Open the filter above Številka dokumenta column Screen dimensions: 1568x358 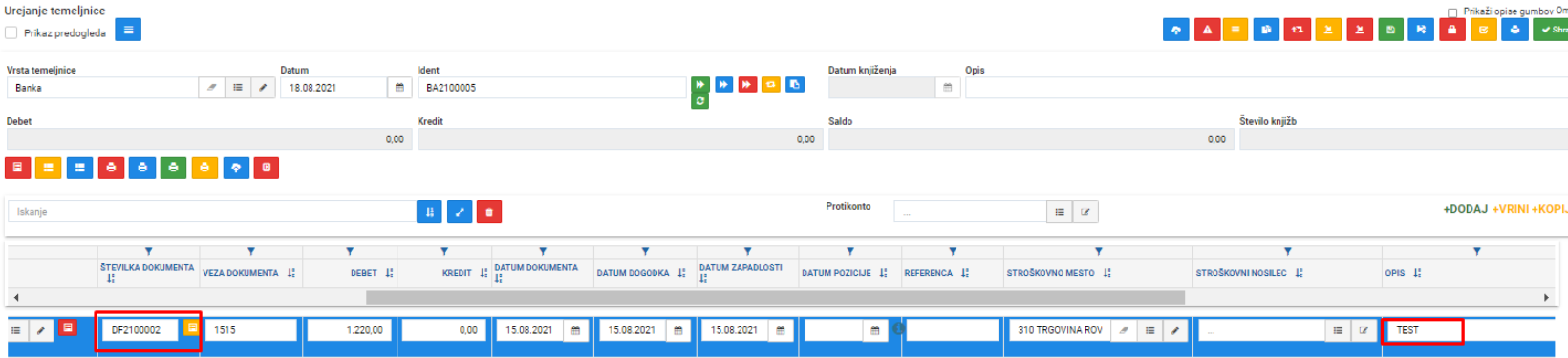point(148,251)
